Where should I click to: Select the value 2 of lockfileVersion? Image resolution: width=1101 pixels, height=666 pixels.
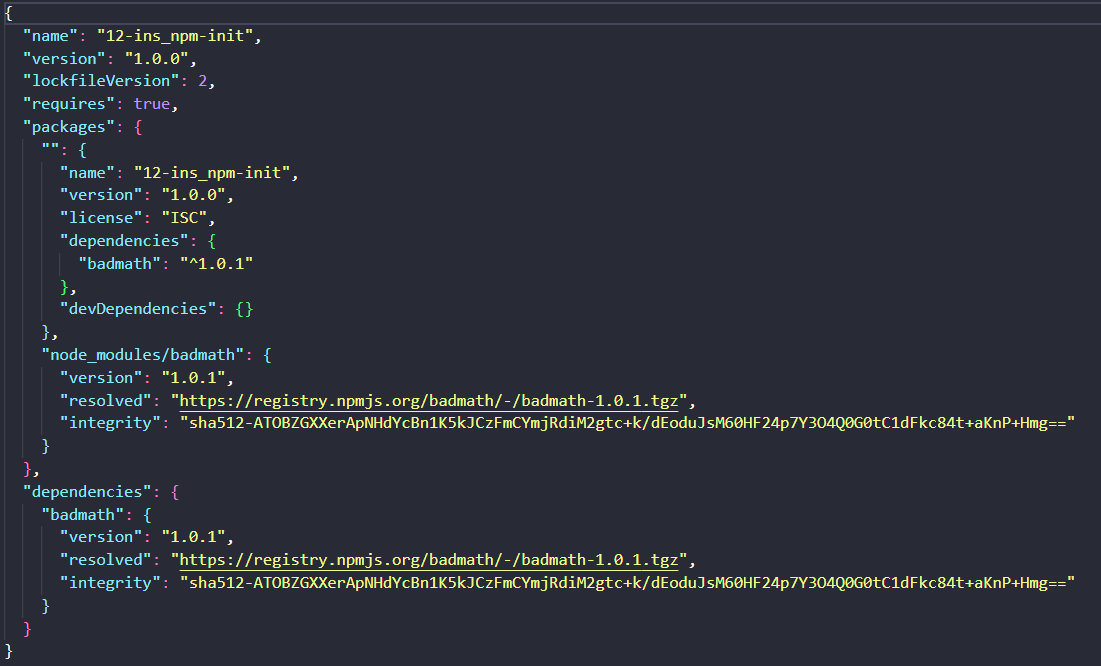point(202,81)
